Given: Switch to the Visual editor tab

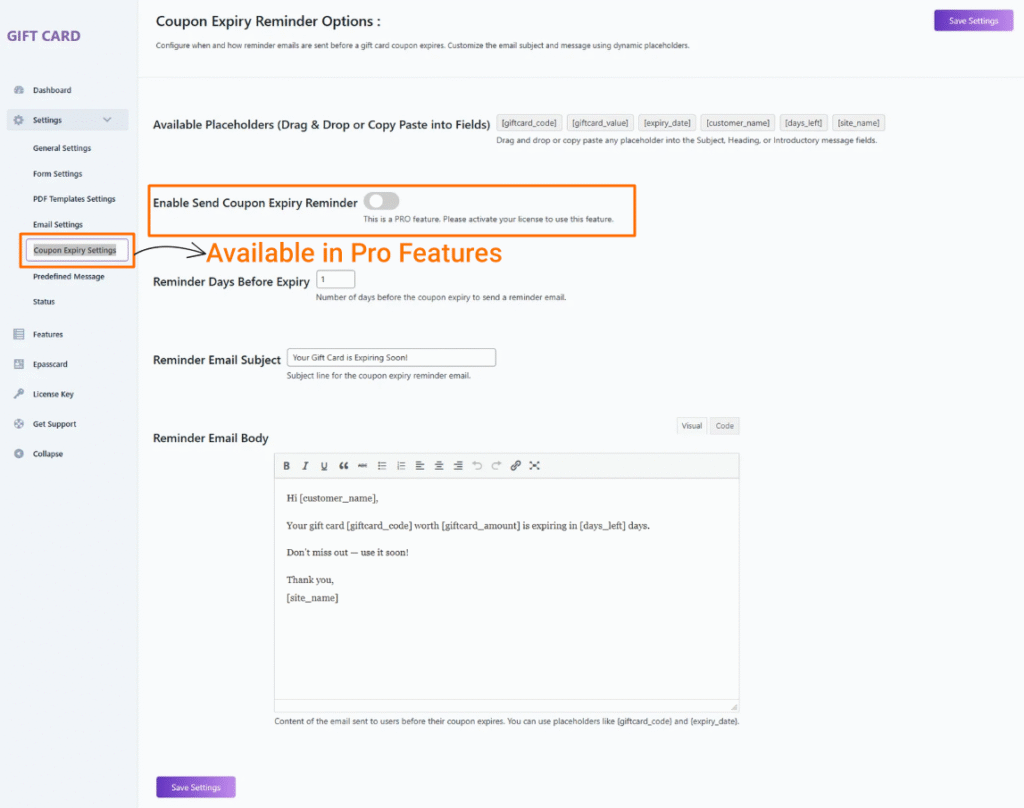Looking at the screenshot, I should click(692, 426).
